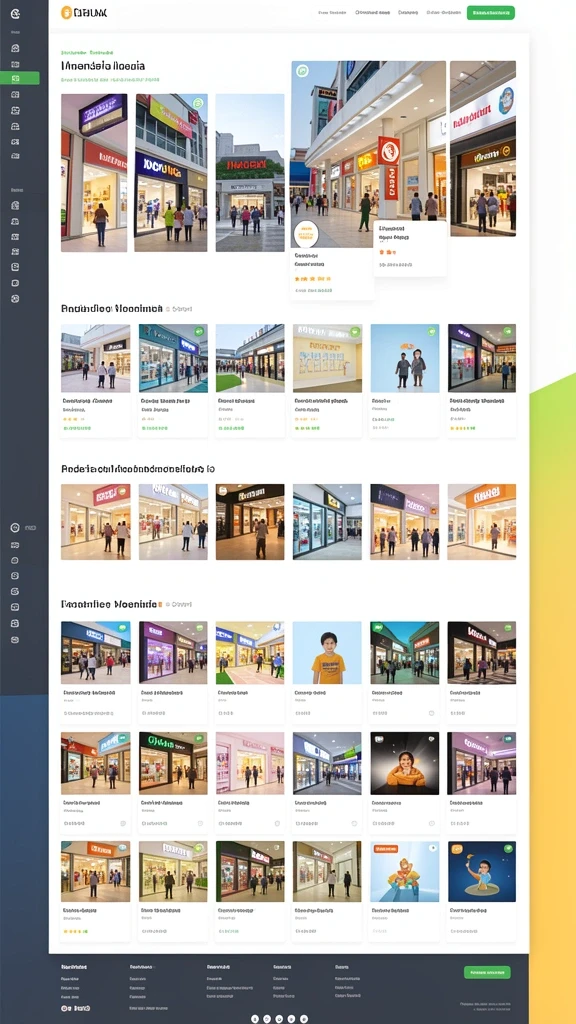Open the thumbnail of the child in an orange shirt
The width and height of the screenshot is (576, 1024).
tap(327, 652)
